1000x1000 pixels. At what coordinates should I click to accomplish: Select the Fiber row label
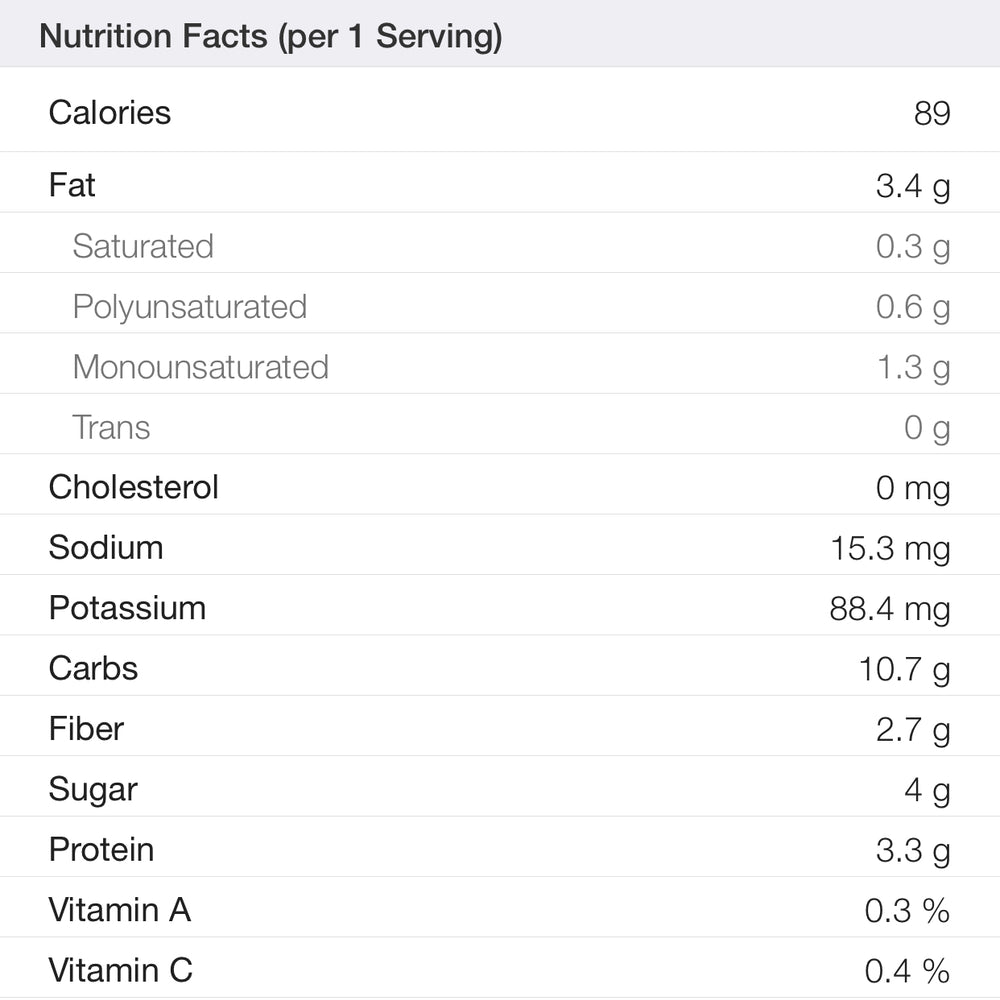87,728
